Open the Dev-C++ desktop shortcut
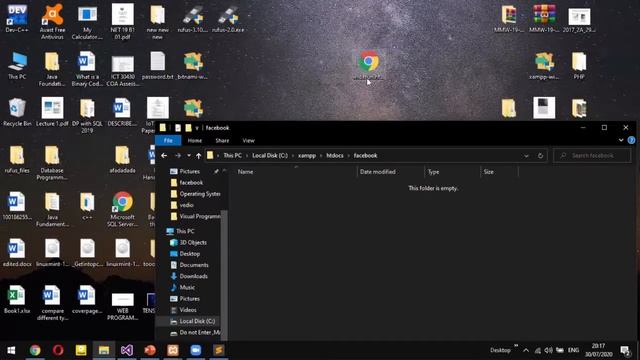 (17, 18)
